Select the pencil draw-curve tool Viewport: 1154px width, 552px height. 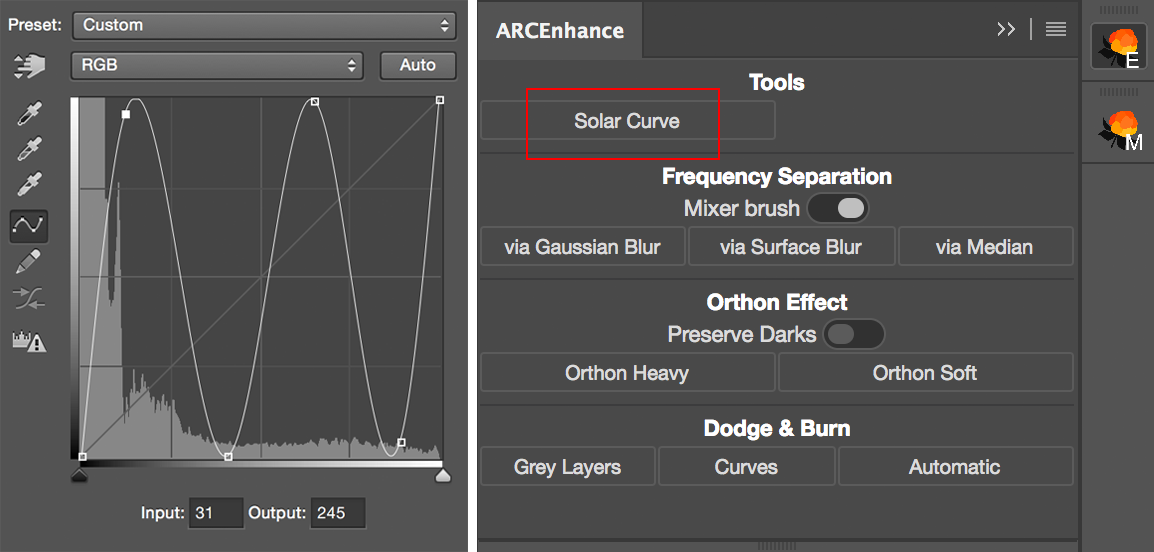[30, 262]
